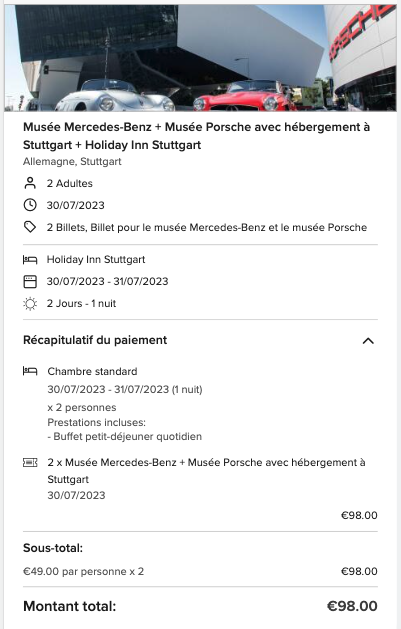Click the €49.00 par personne x 2 line
This screenshot has width=401, height=629.
click(x=83, y=571)
